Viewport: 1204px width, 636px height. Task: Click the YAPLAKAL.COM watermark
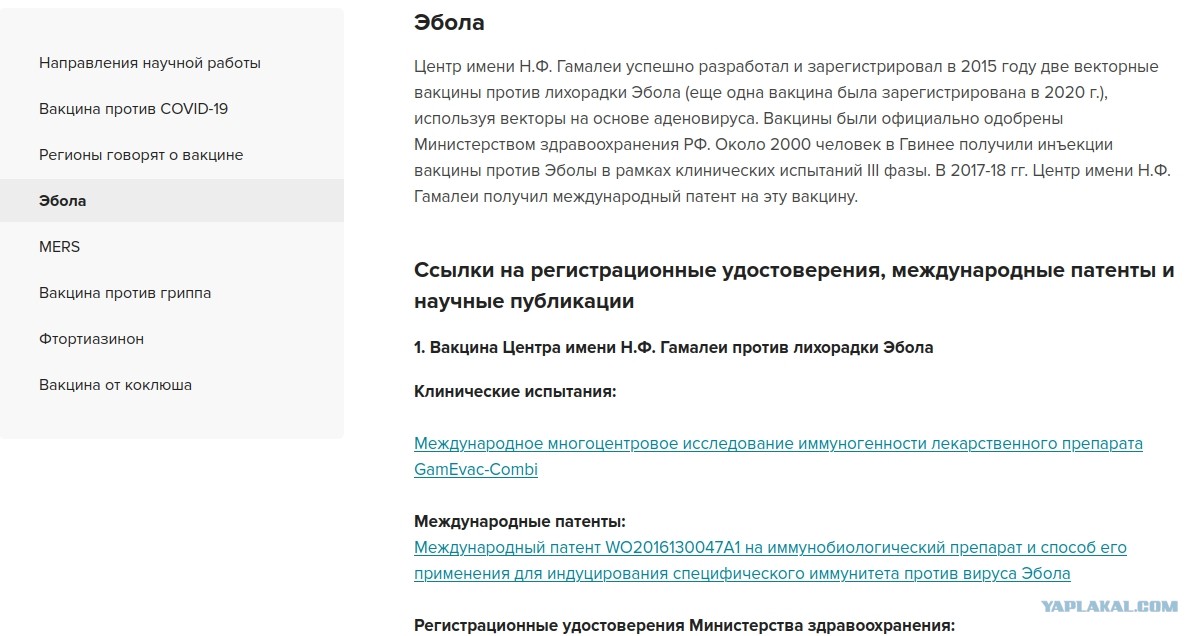pos(1109,606)
